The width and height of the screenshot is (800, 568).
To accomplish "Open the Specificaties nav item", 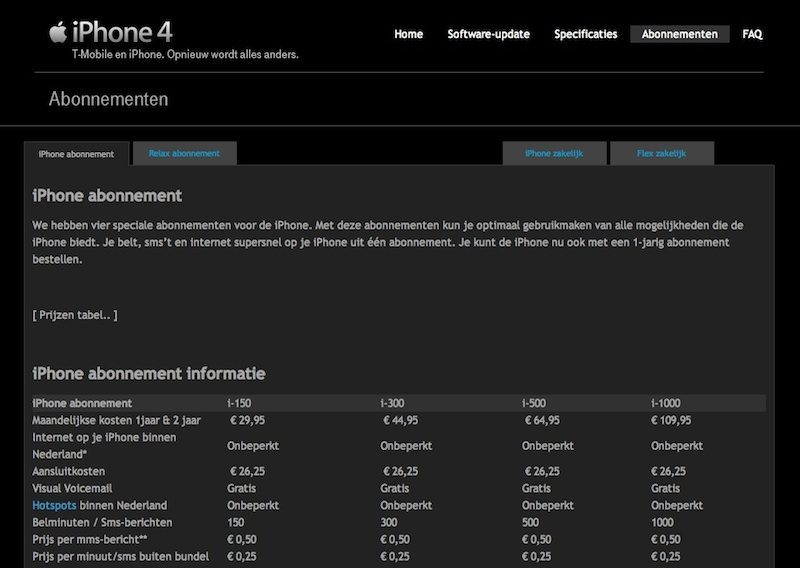I will tap(586, 34).
